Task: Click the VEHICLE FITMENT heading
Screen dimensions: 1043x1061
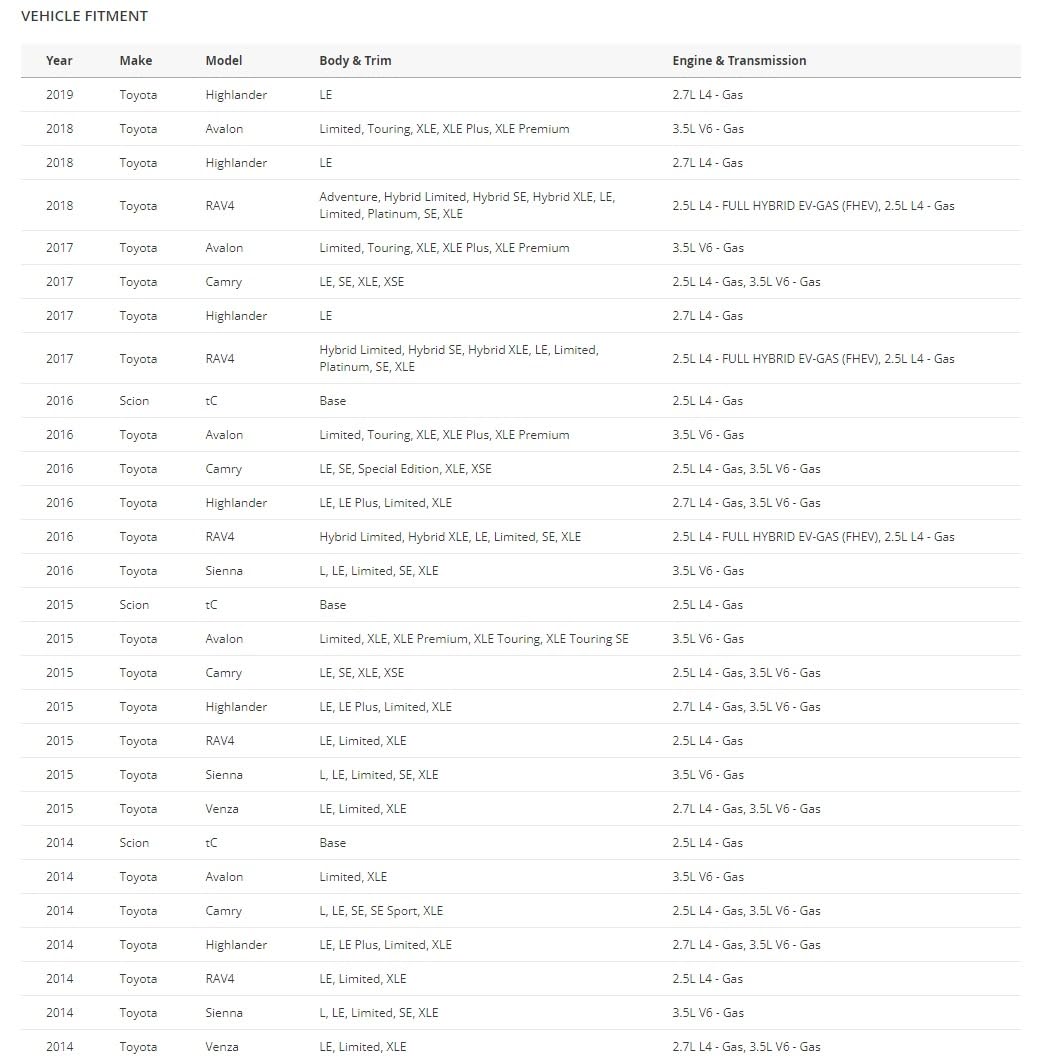Action: tap(85, 16)
